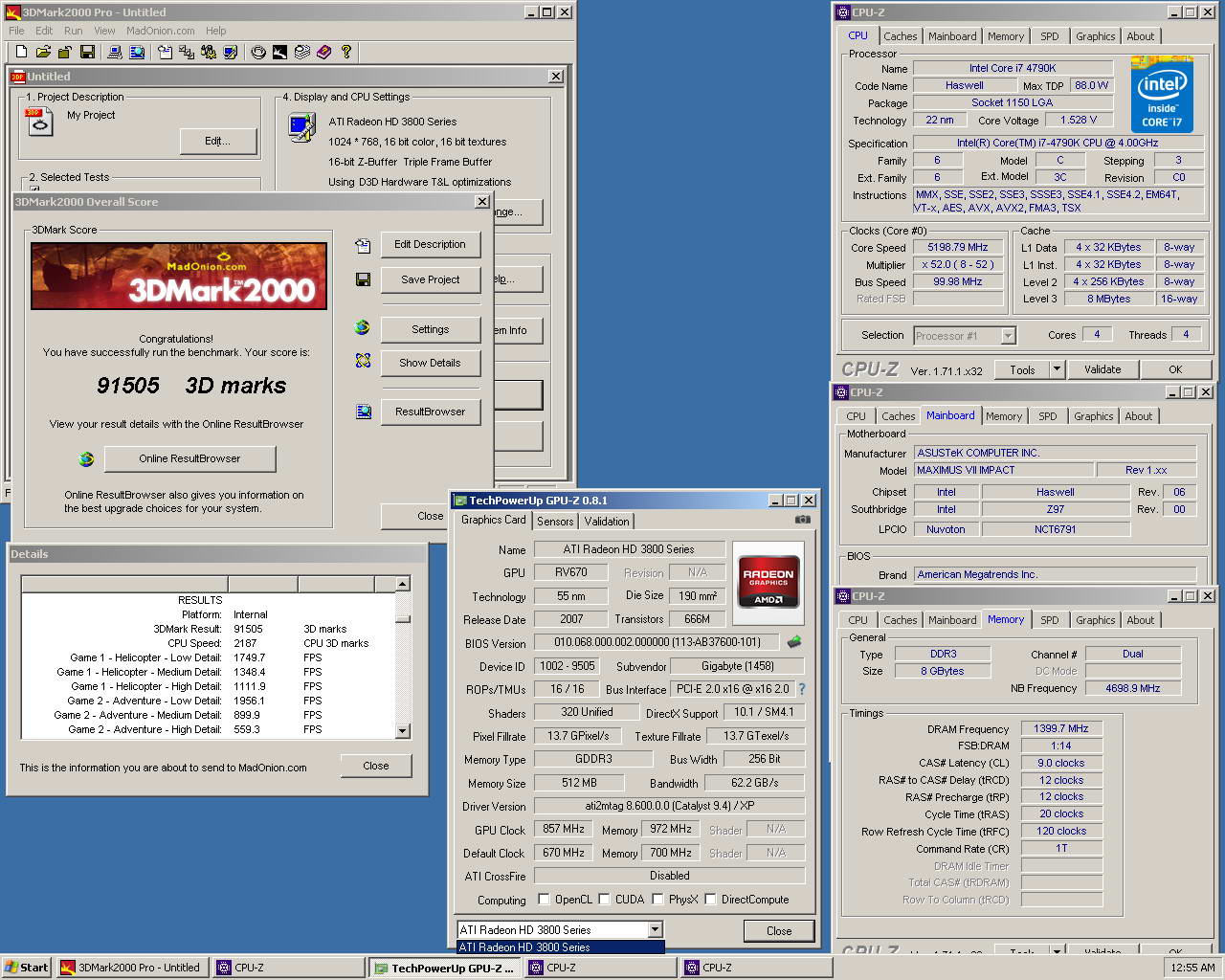Click the Open project folder toolbar icon
Screen dimensions: 1225x980
[43, 52]
